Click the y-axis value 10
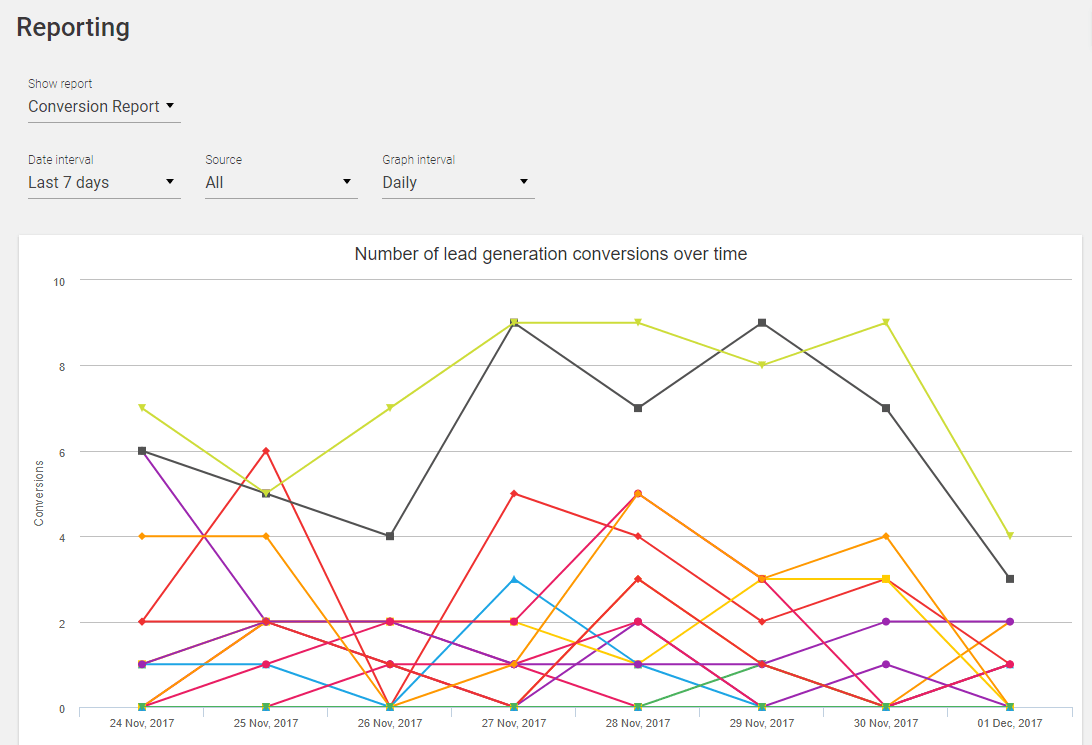 click(59, 282)
